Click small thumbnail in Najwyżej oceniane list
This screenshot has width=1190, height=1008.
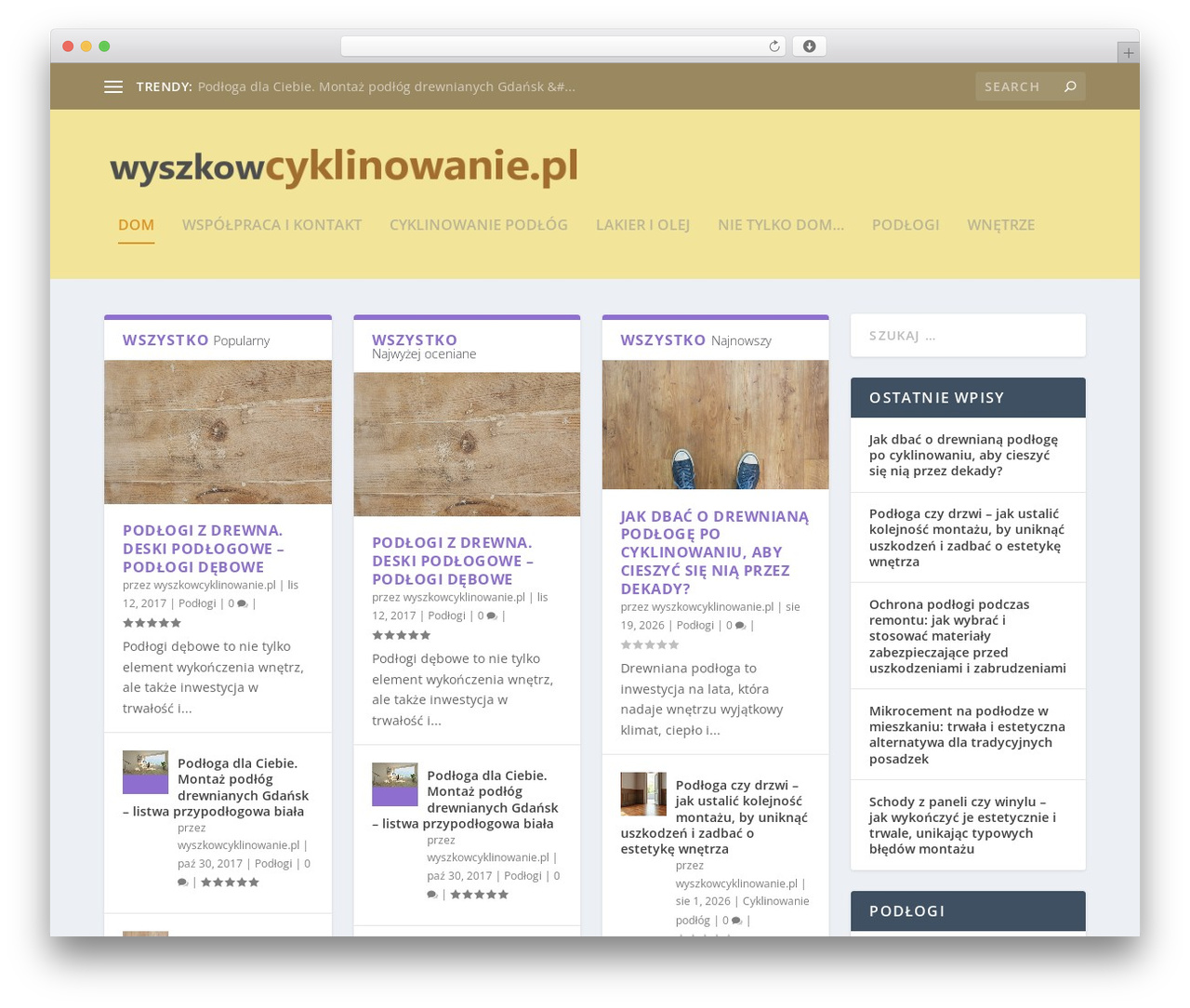point(395,785)
